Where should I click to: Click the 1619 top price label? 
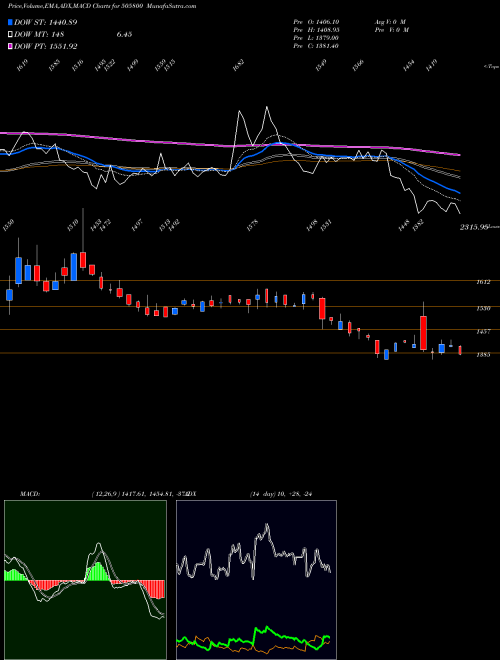click(x=22, y=65)
